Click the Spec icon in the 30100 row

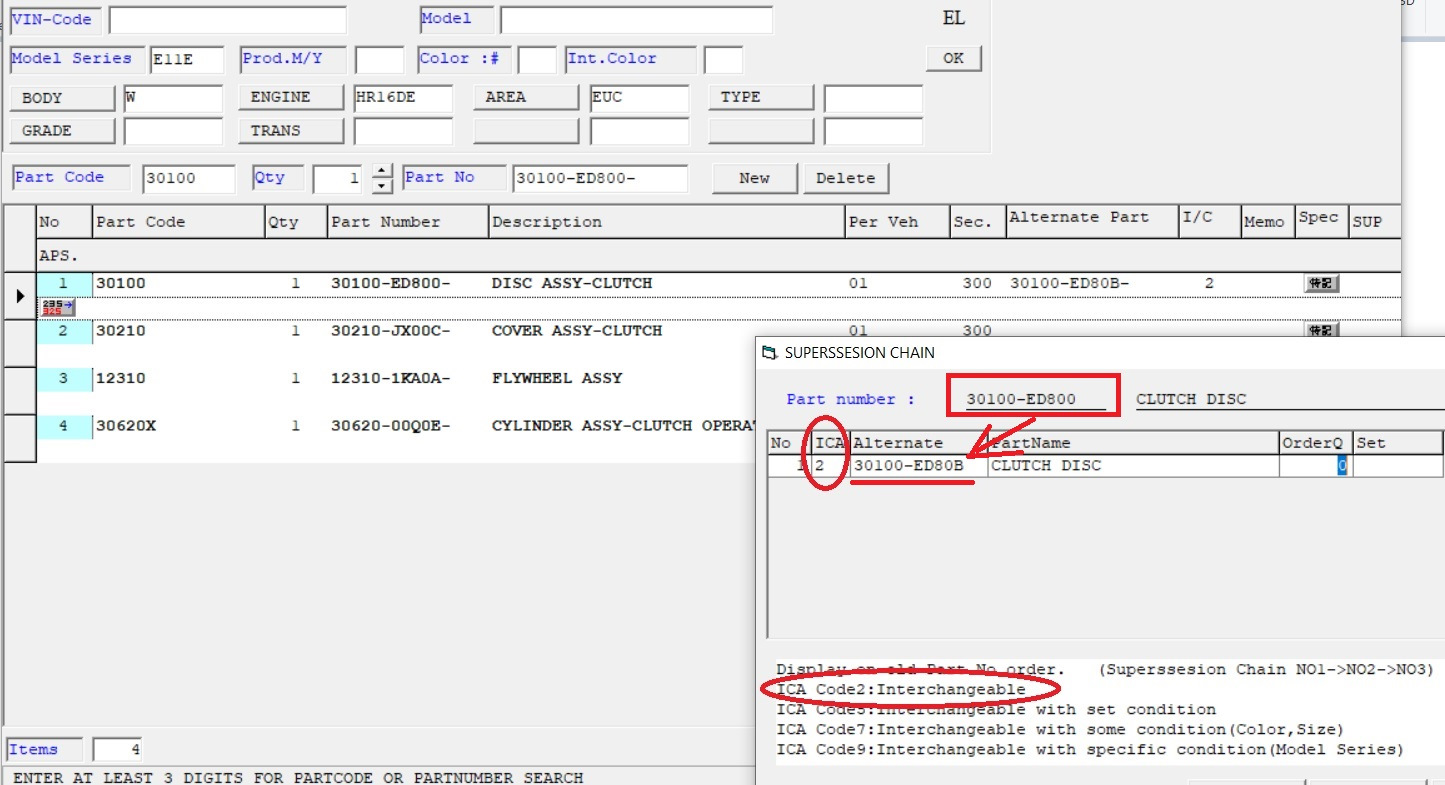[x=1321, y=284]
